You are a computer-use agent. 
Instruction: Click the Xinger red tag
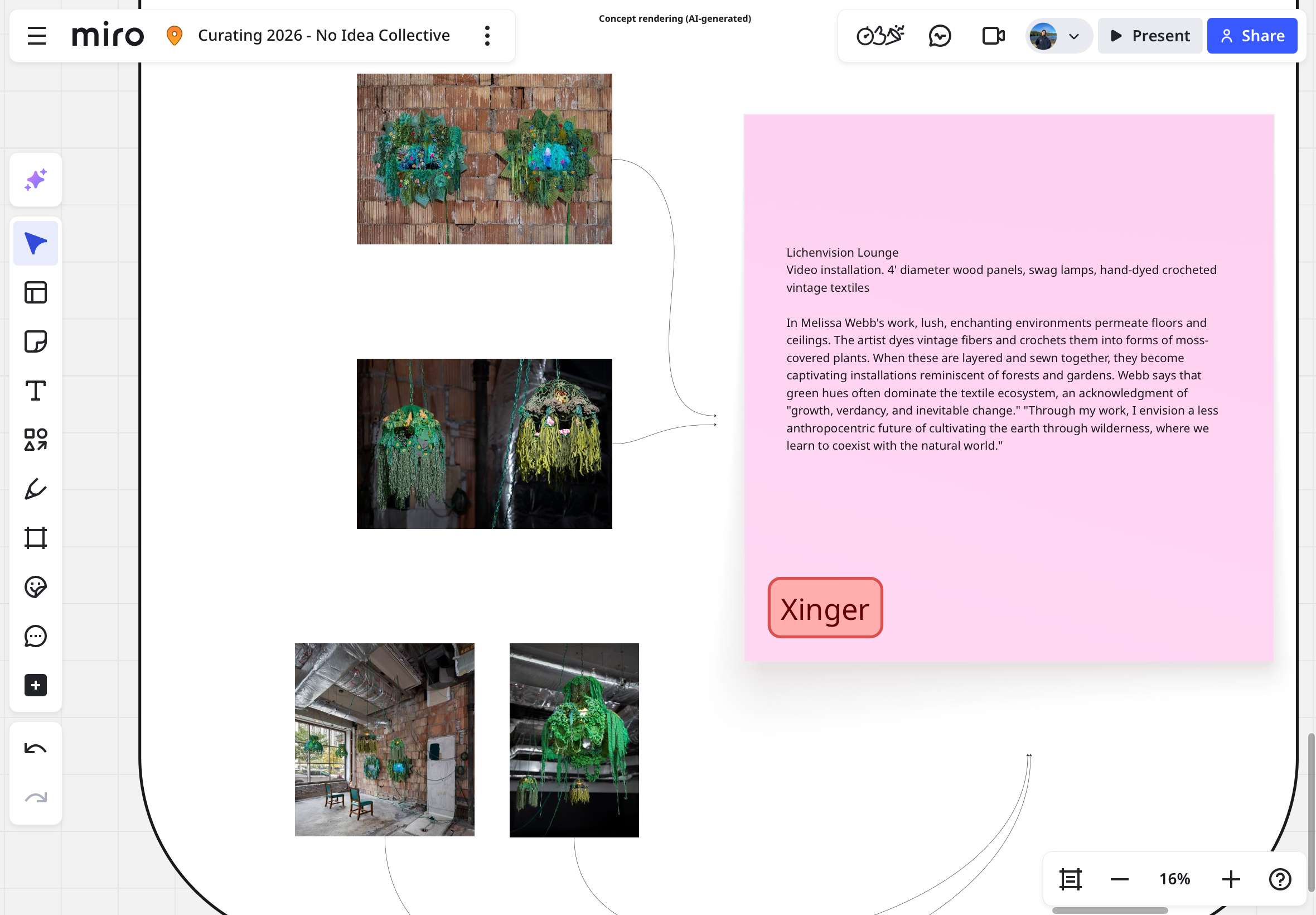click(x=825, y=608)
